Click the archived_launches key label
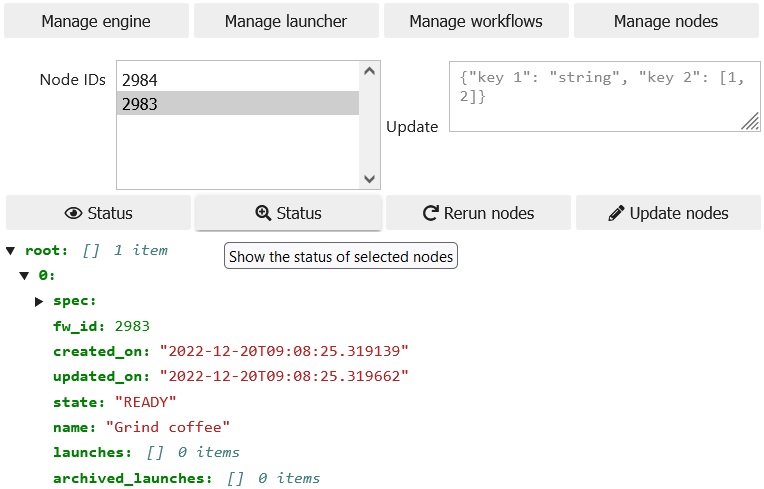 [x=133, y=478]
